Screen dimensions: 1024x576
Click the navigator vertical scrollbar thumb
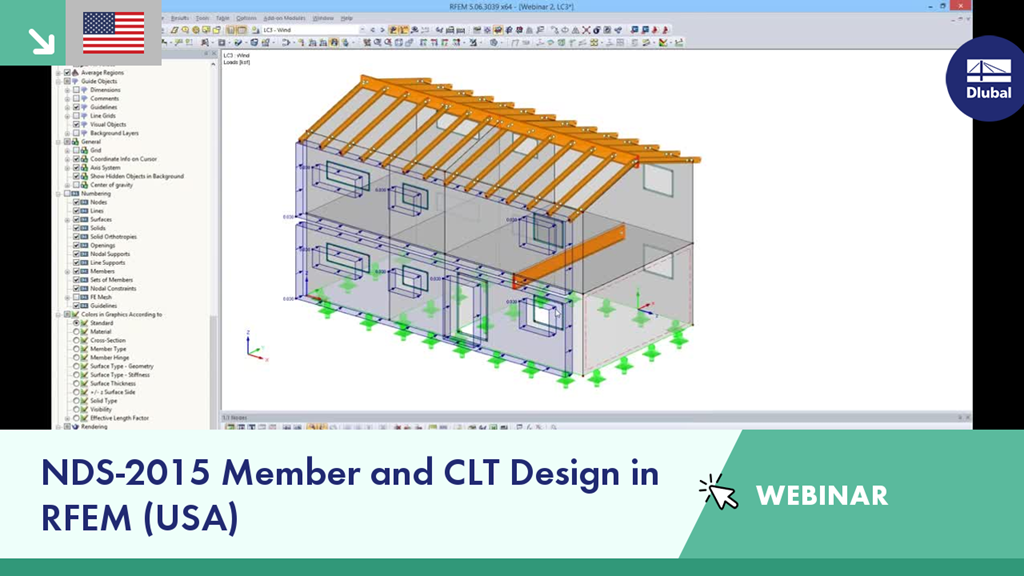click(213, 372)
